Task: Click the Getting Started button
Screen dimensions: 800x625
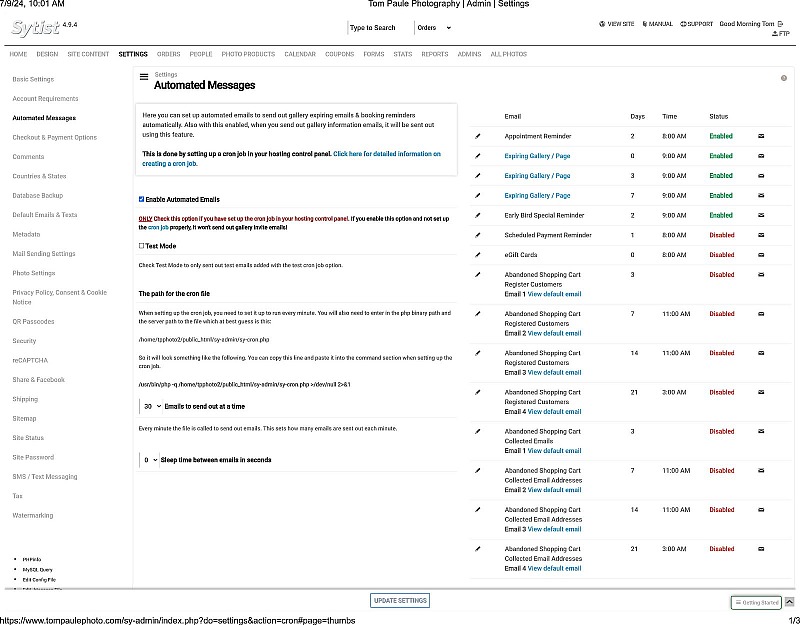Action: coord(756,603)
